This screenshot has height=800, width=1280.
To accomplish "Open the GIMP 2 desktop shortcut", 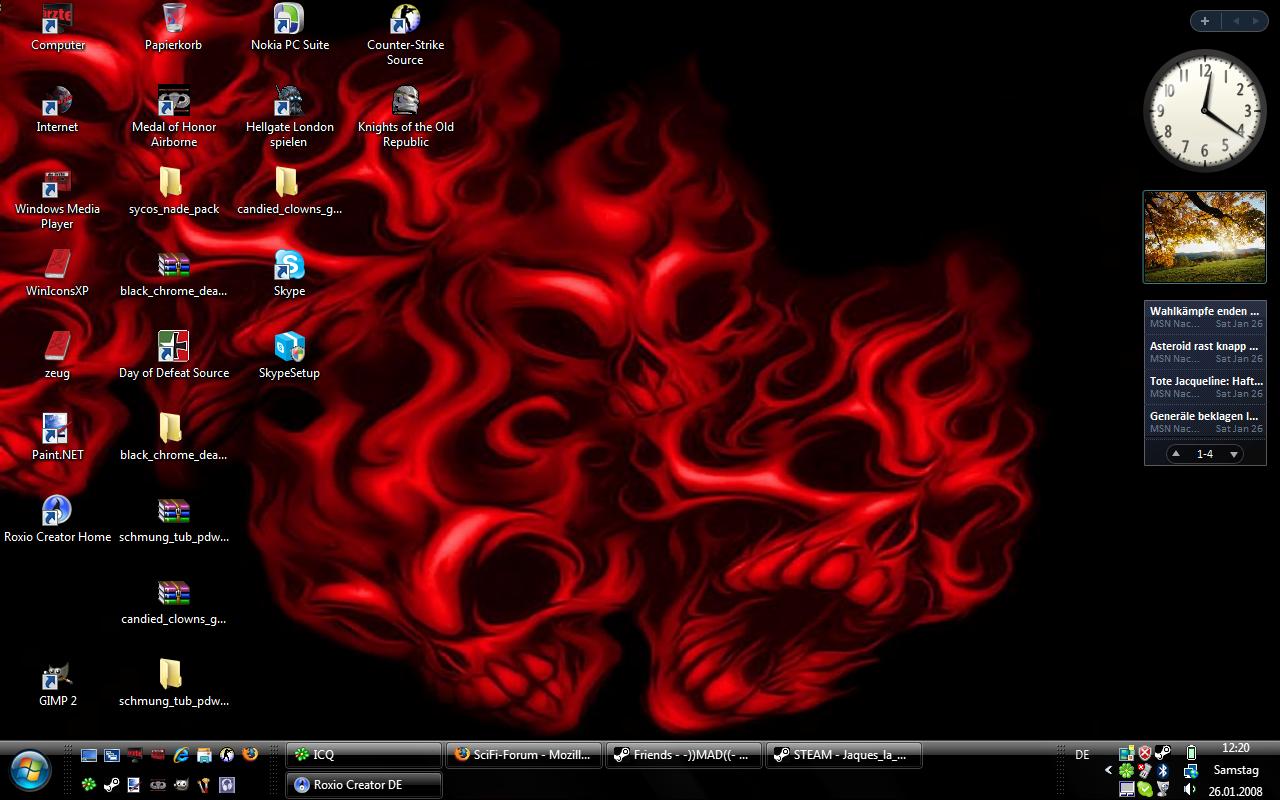I will pos(57,676).
